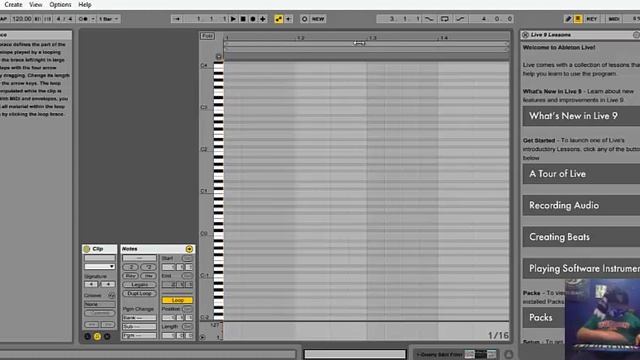Click the :2 half tempo button
The height and width of the screenshot is (360, 640).
pyautogui.click(x=131, y=267)
